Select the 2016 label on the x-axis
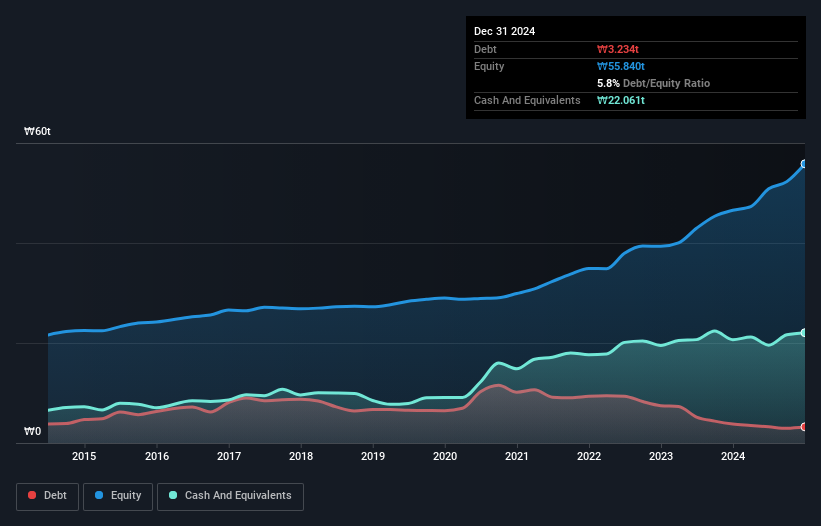 157,456
